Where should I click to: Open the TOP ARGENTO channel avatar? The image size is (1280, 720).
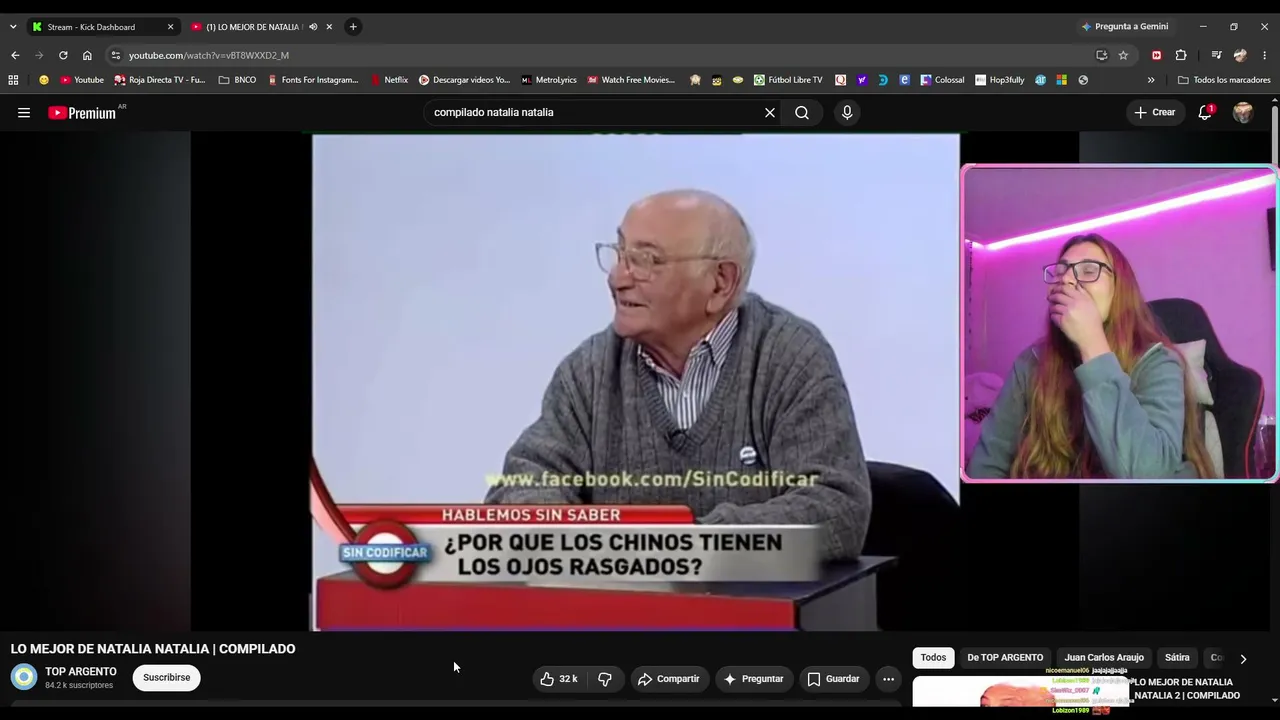click(x=24, y=677)
